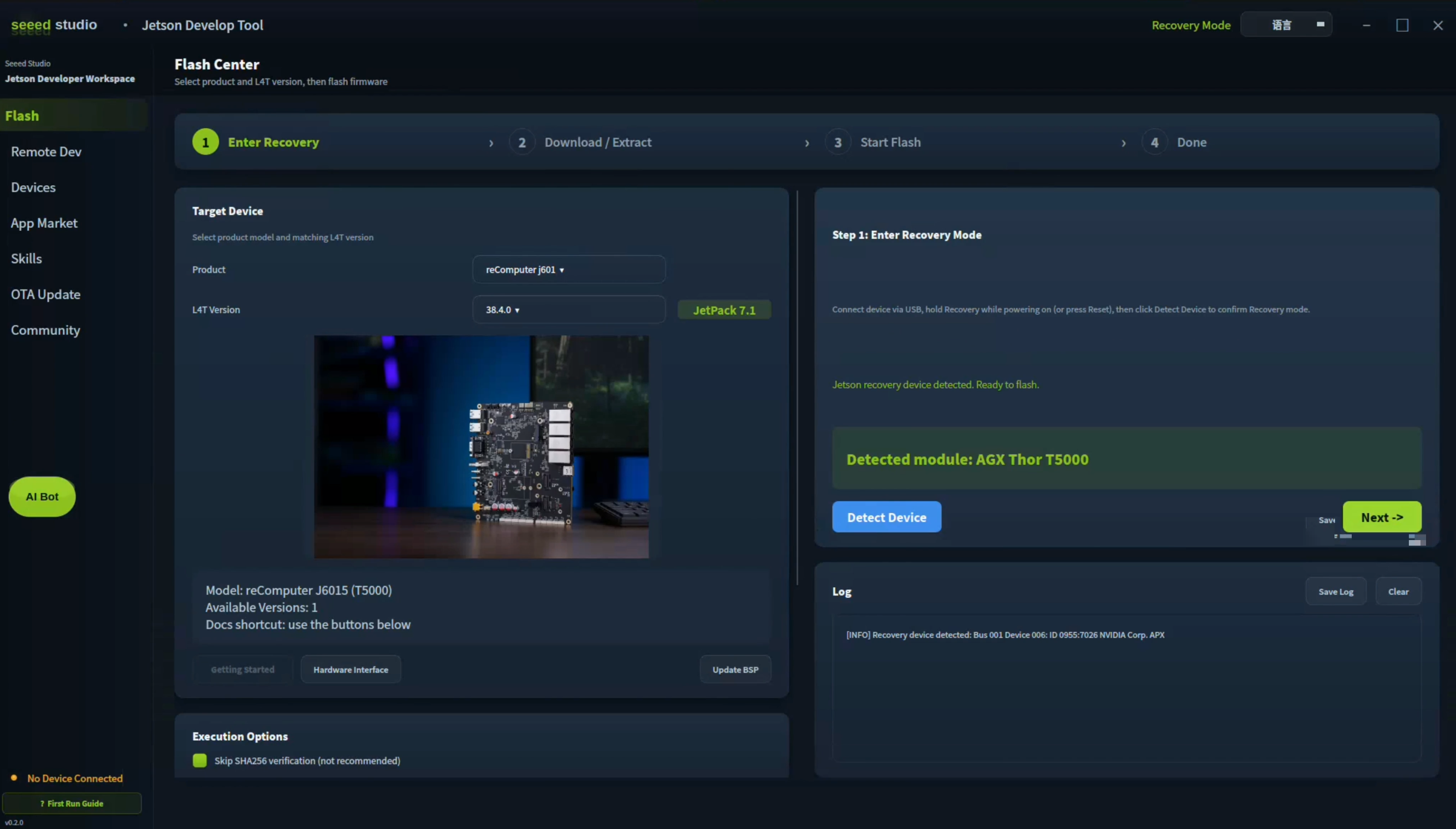The width and height of the screenshot is (1456, 829).
Task: Click the seeed studio logo
Action: [54, 25]
